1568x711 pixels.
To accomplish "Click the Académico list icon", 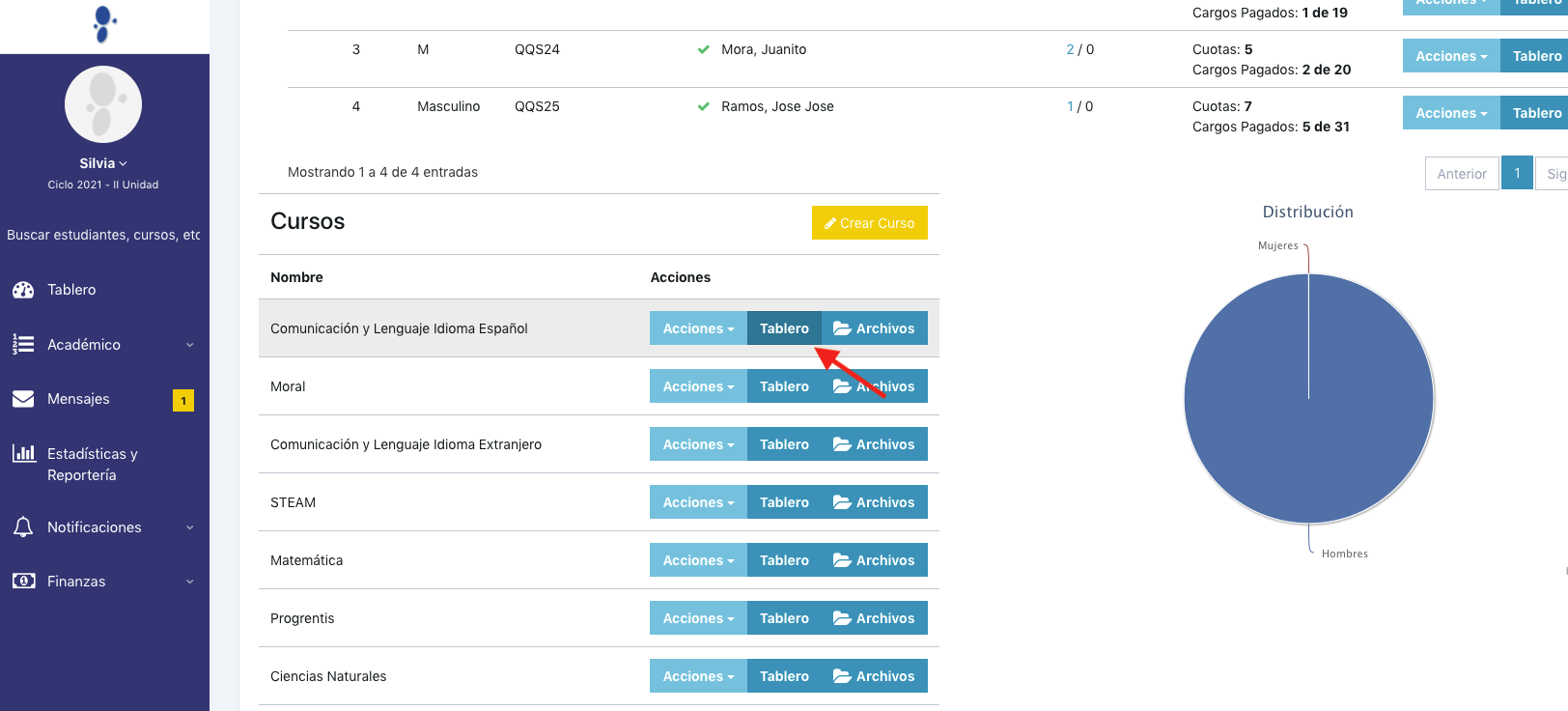I will tap(23, 344).
